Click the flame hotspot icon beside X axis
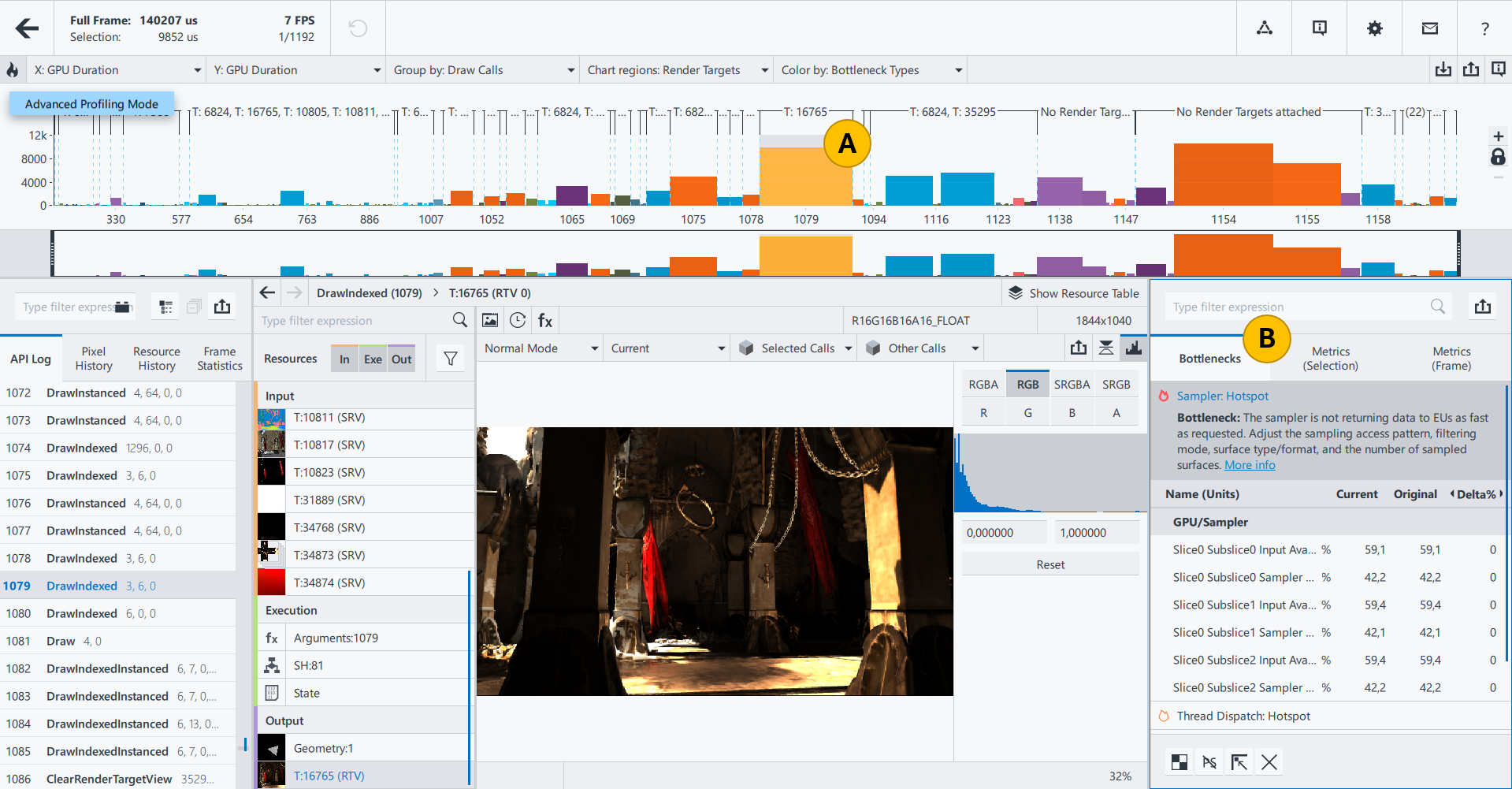 pos(13,70)
